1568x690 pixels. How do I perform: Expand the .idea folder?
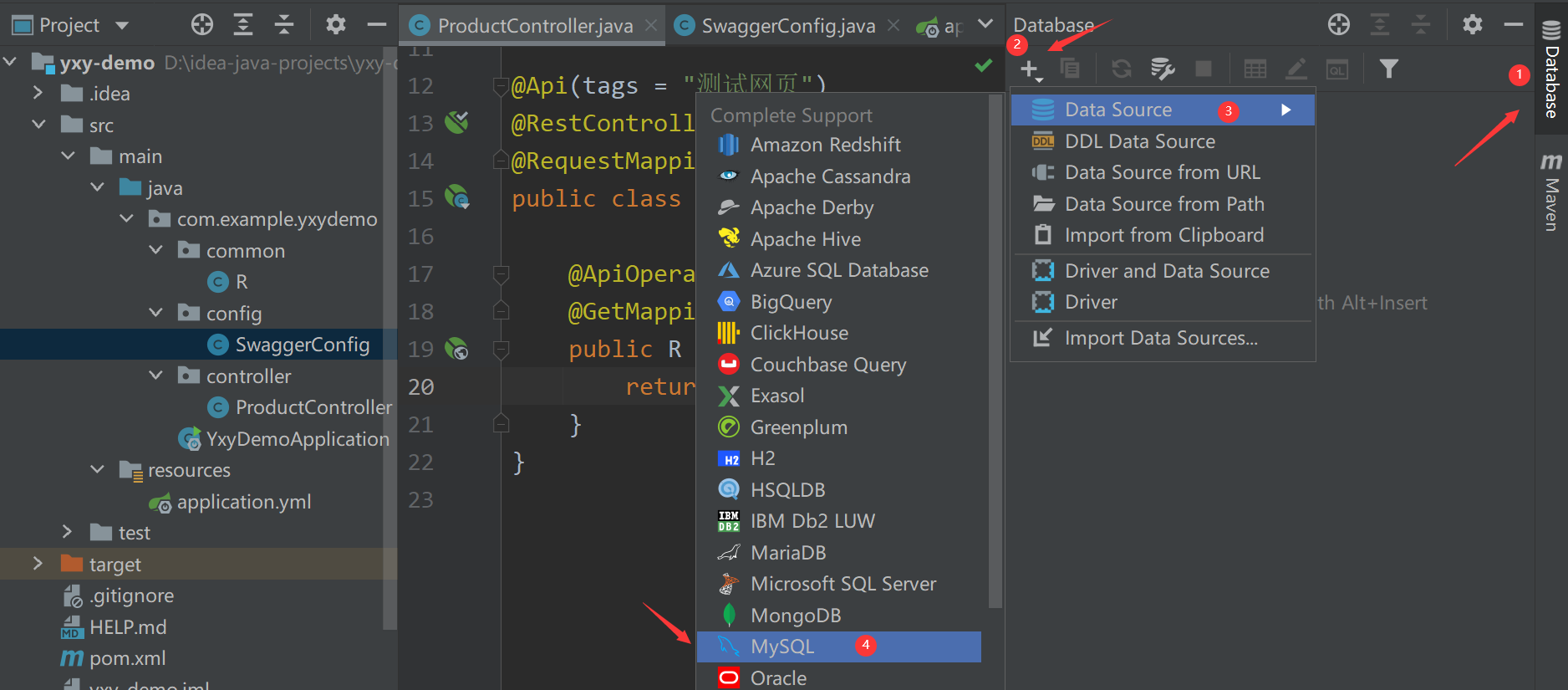(38, 93)
